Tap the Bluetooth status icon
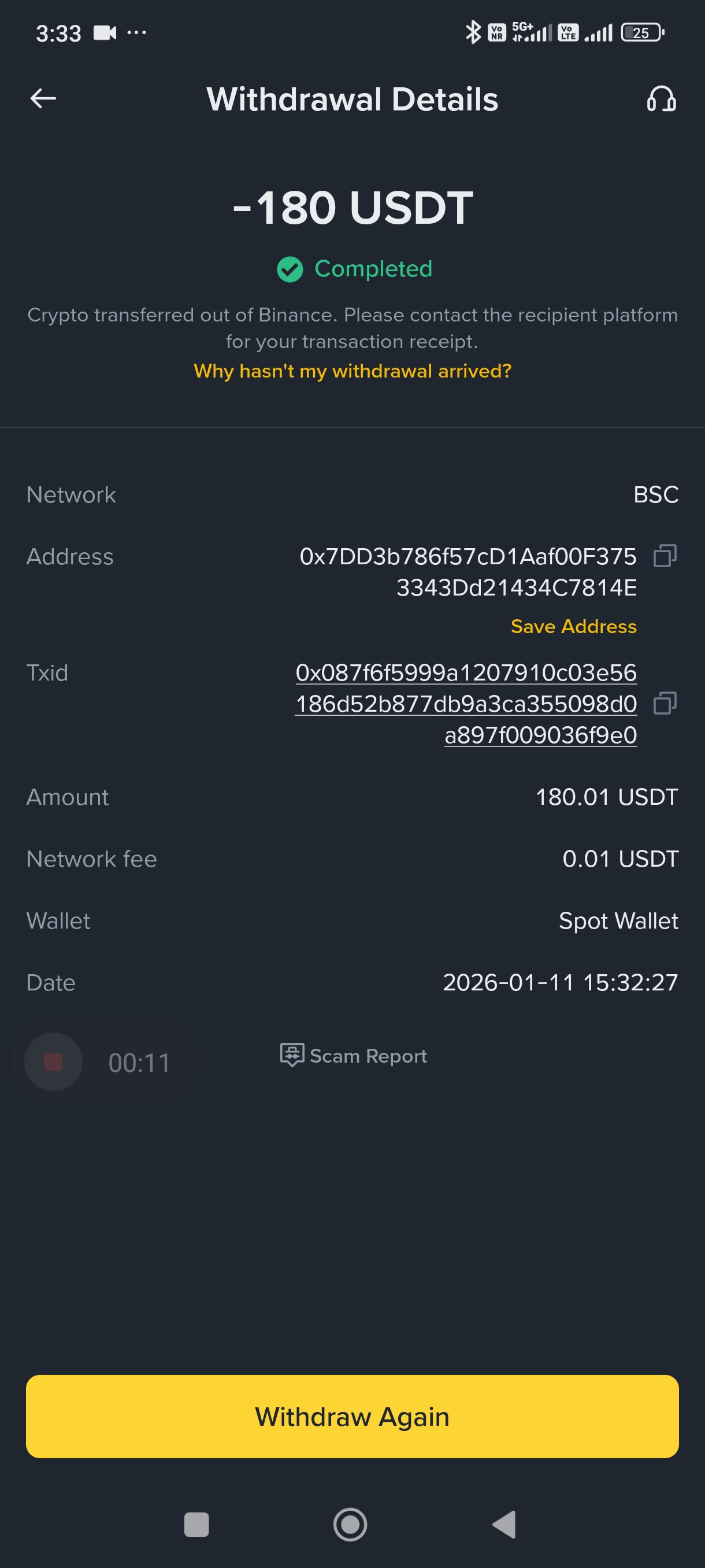 (472, 32)
